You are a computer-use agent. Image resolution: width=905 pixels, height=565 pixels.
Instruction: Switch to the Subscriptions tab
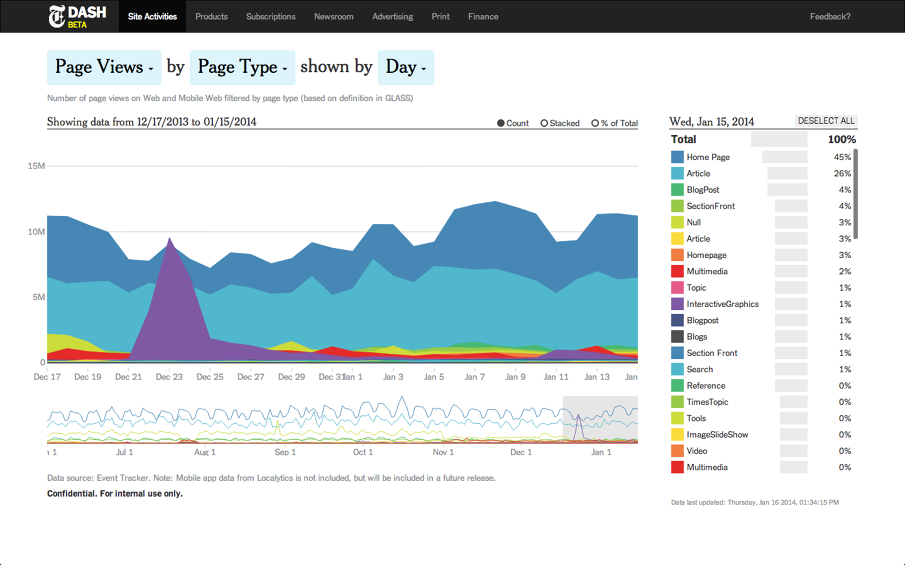[270, 16]
